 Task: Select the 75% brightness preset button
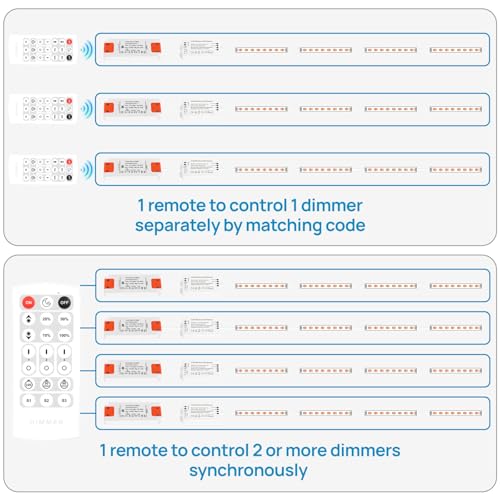click(x=46, y=335)
